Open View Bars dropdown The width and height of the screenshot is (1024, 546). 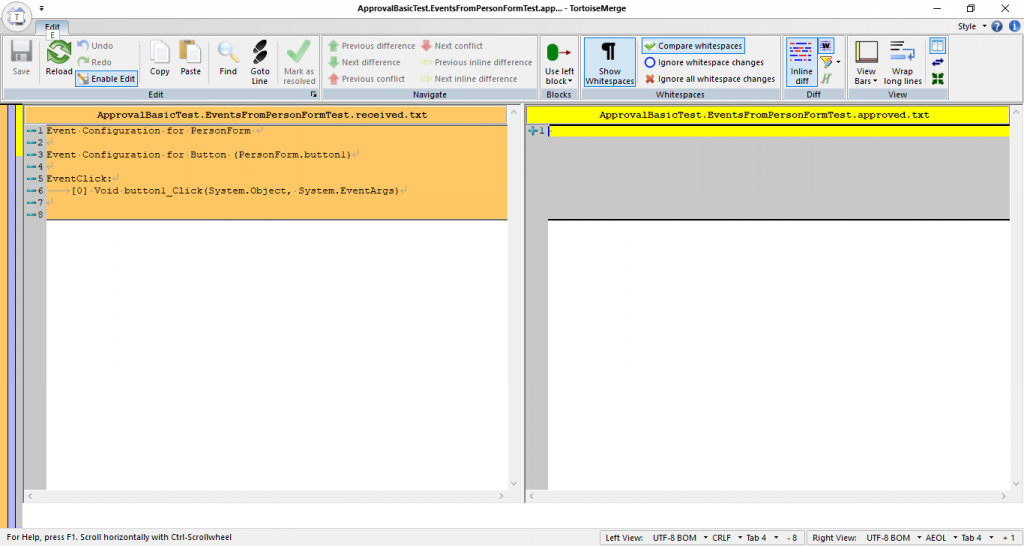[x=866, y=63]
